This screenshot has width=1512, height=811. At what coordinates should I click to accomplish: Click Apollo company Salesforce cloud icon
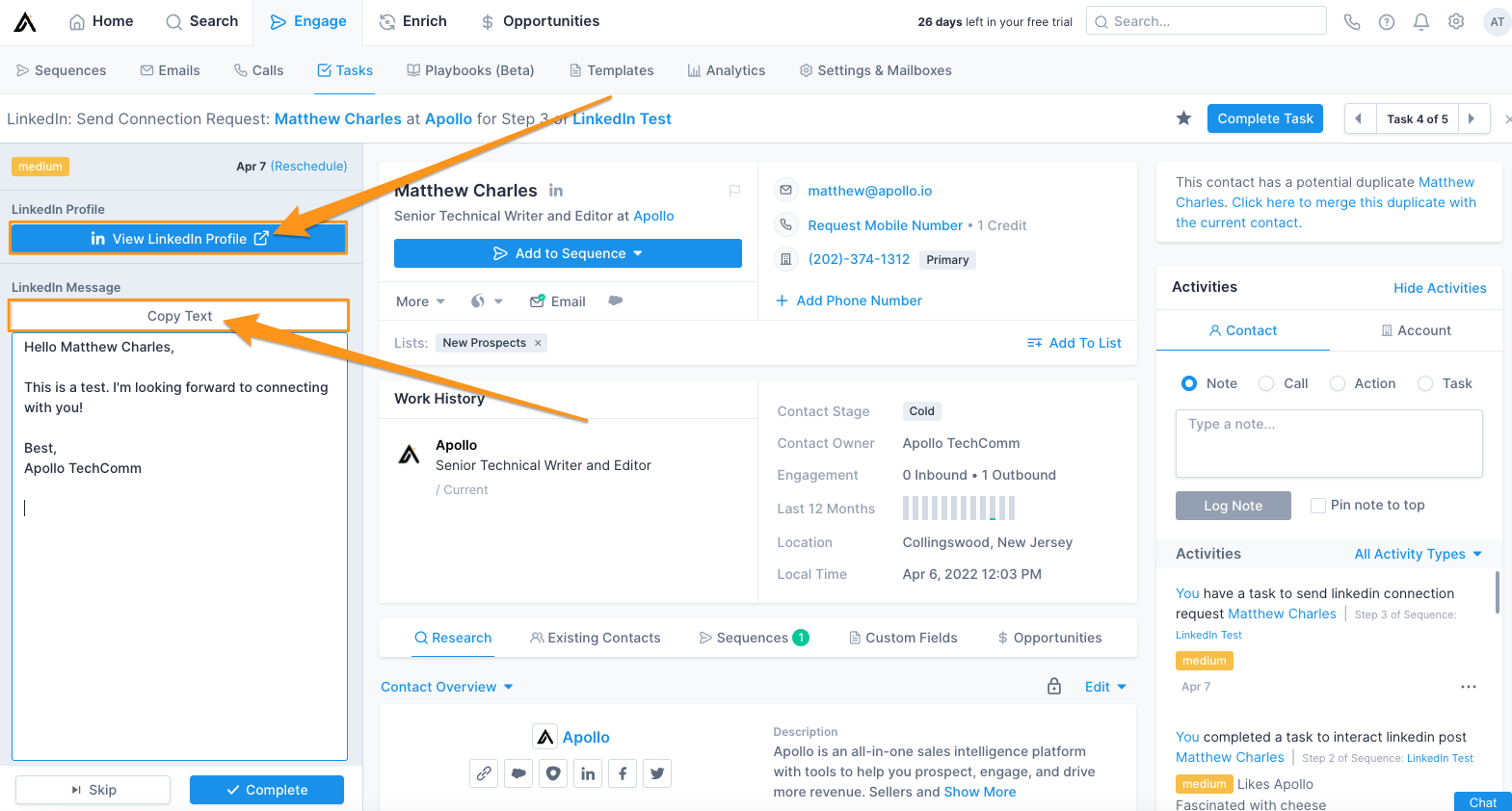coord(518,773)
